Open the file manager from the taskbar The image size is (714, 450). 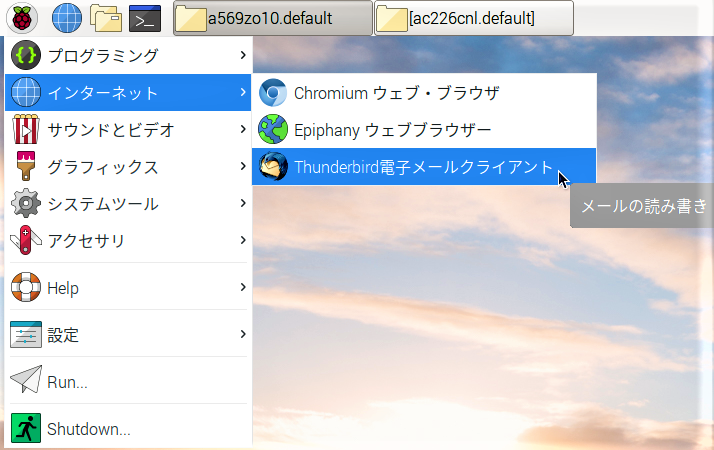pos(106,18)
